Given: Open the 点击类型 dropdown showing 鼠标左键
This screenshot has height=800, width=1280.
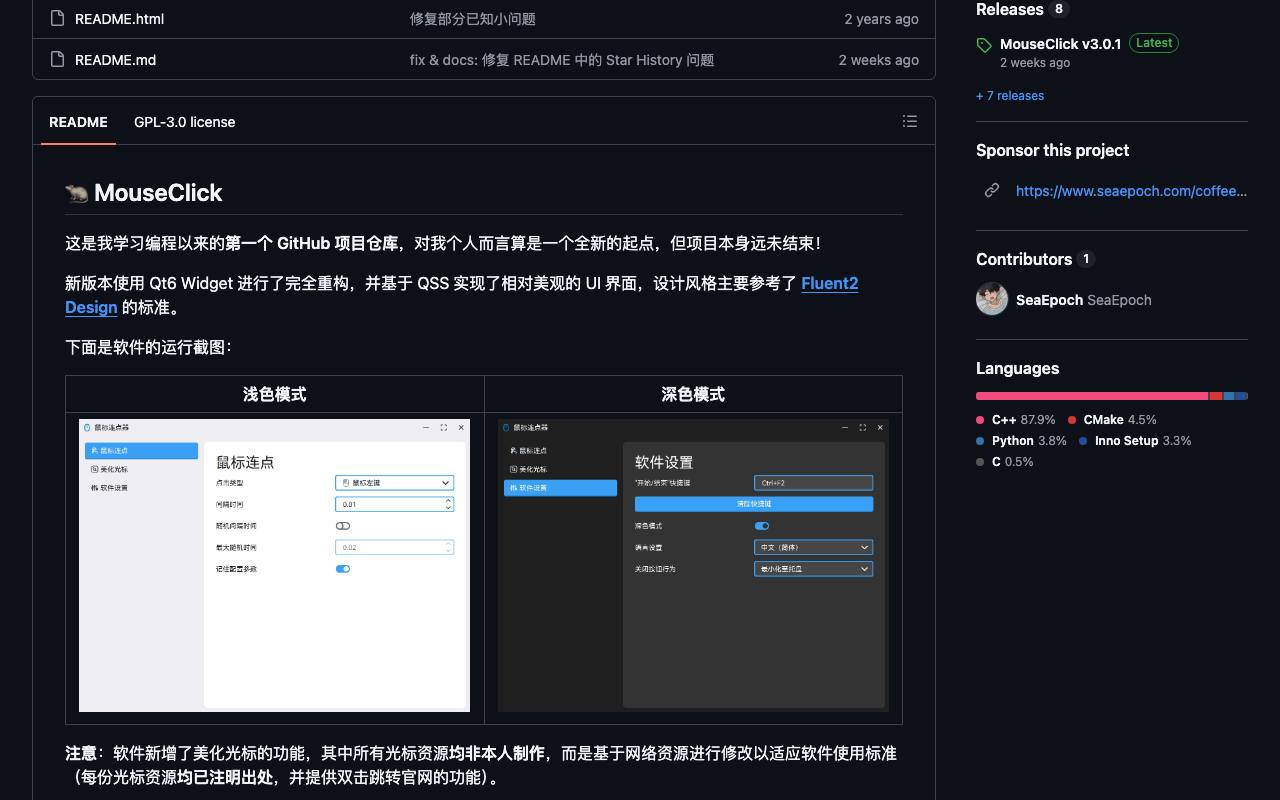Looking at the screenshot, I should [x=394, y=483].
